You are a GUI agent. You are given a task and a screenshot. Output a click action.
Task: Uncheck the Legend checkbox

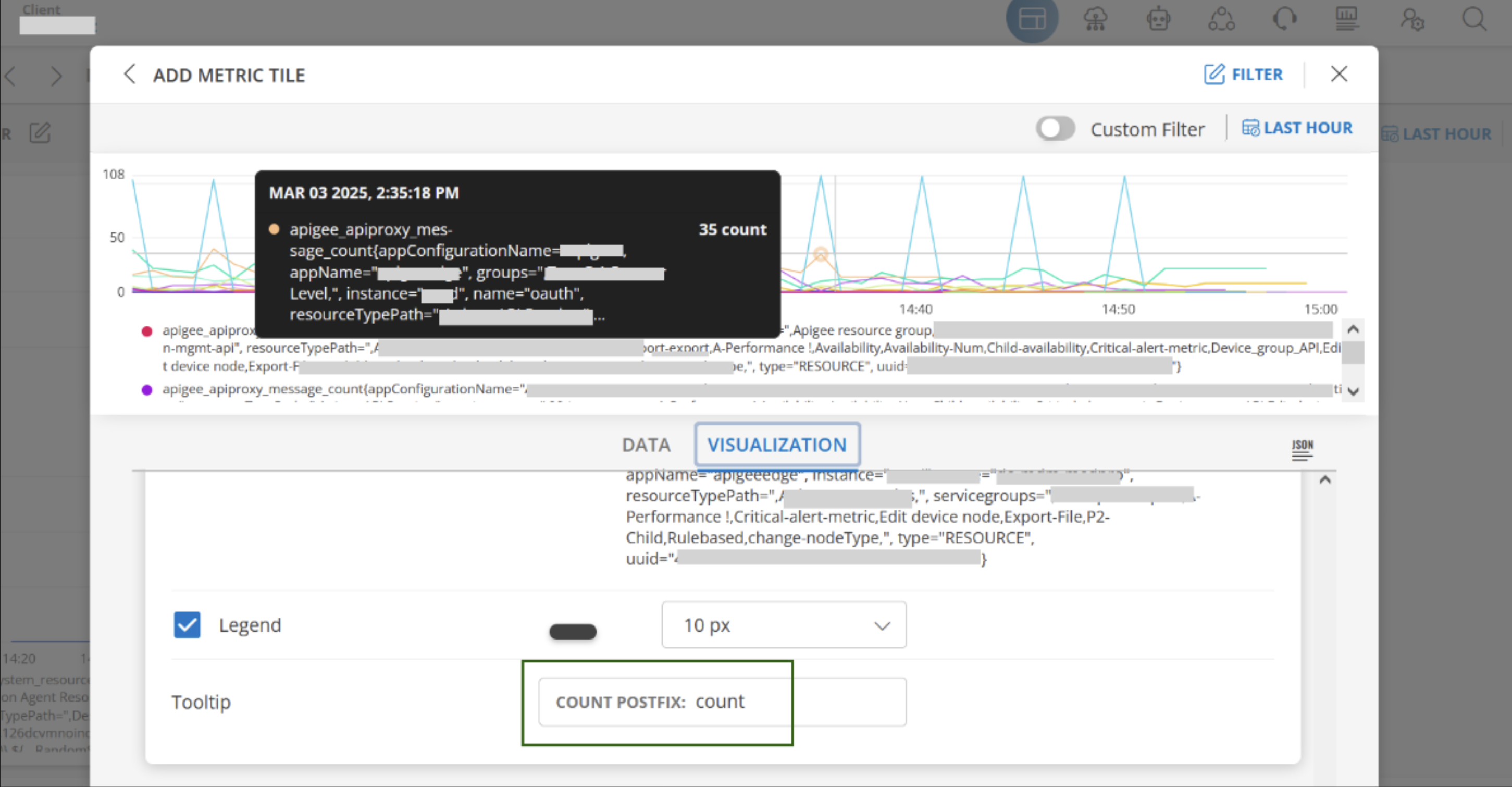(187, 625)
